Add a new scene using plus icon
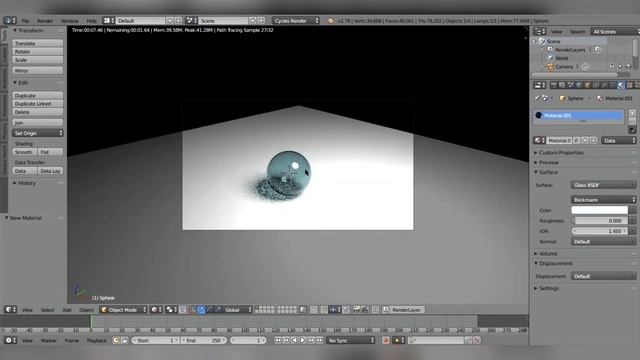Image resolution: width=640 pixels, height=360 pixels. [x=253, y=20]
